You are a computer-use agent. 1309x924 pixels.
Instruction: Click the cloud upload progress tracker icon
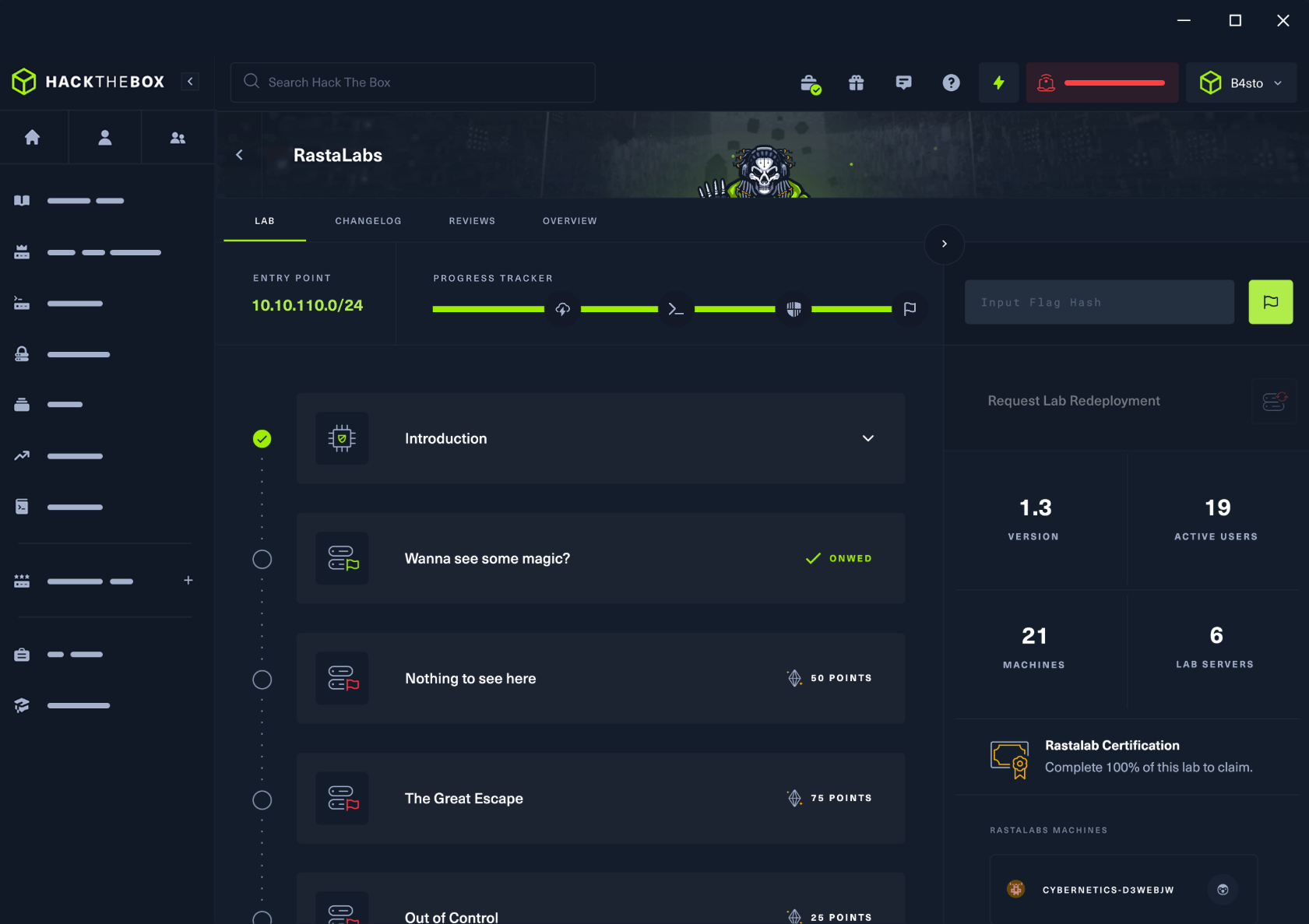tap(562, 309)
